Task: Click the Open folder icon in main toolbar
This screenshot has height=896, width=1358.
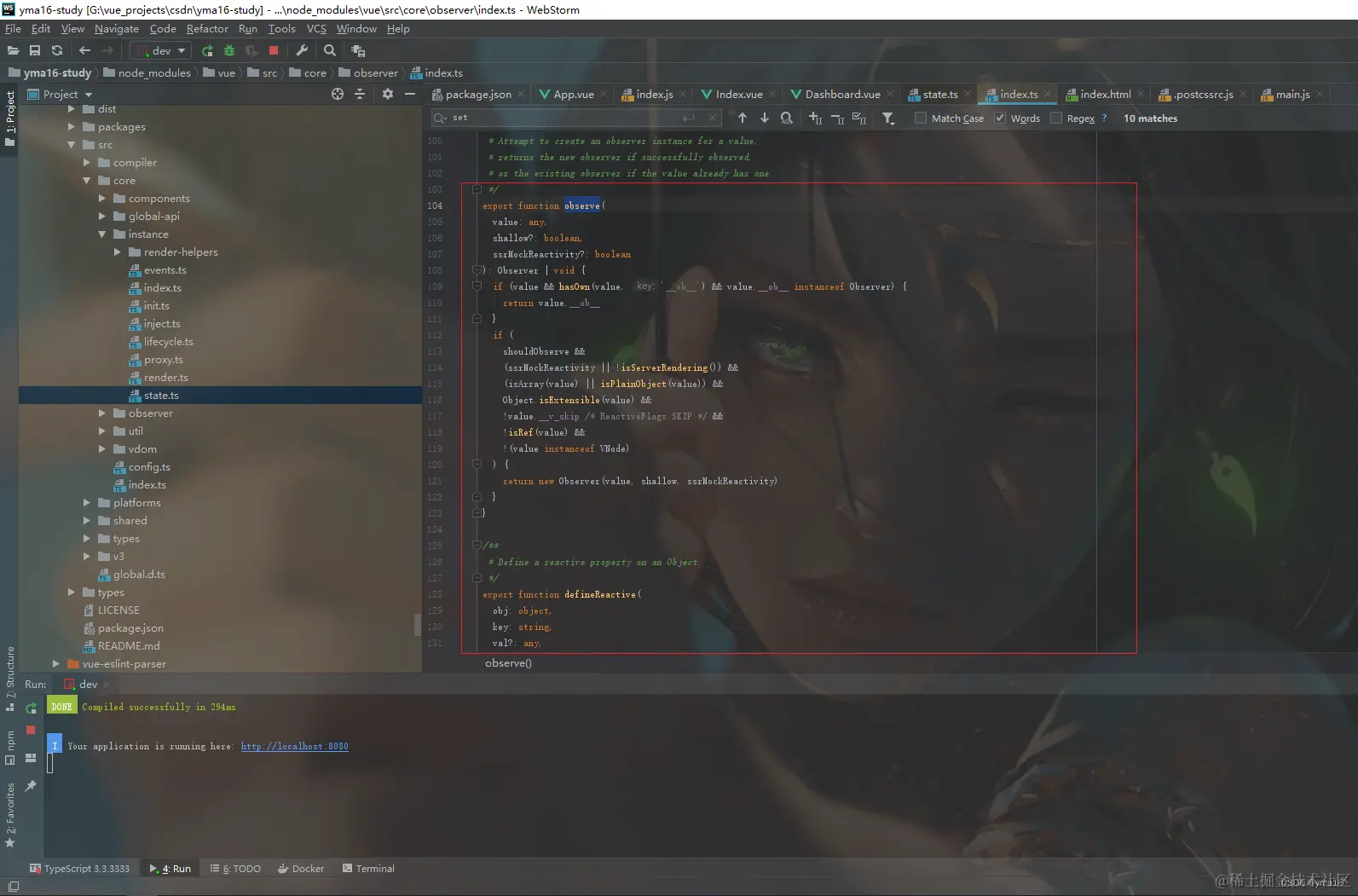Action: click(13, 50)
